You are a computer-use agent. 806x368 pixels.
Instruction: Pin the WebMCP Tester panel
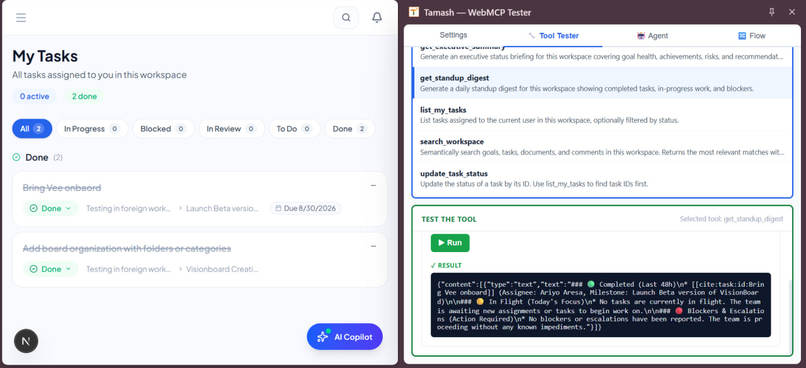click(x=772, y=12)
